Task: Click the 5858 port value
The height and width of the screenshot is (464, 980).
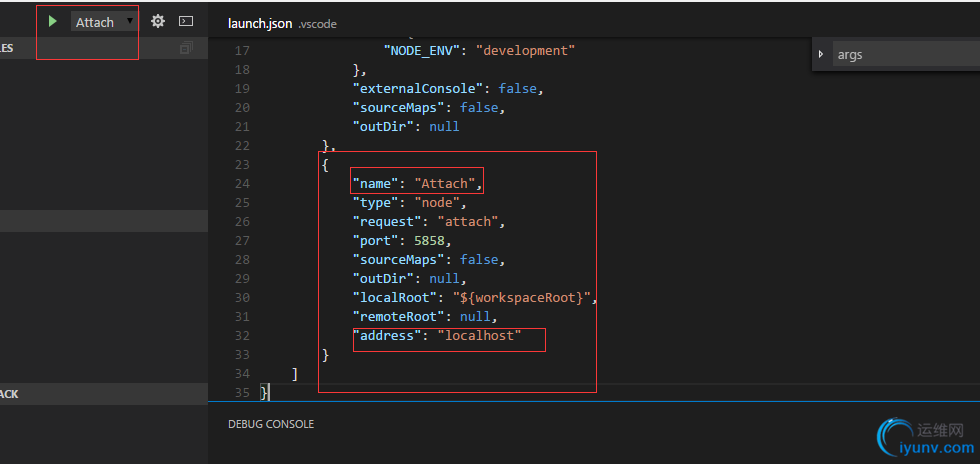Action: (x=429, y=241)
